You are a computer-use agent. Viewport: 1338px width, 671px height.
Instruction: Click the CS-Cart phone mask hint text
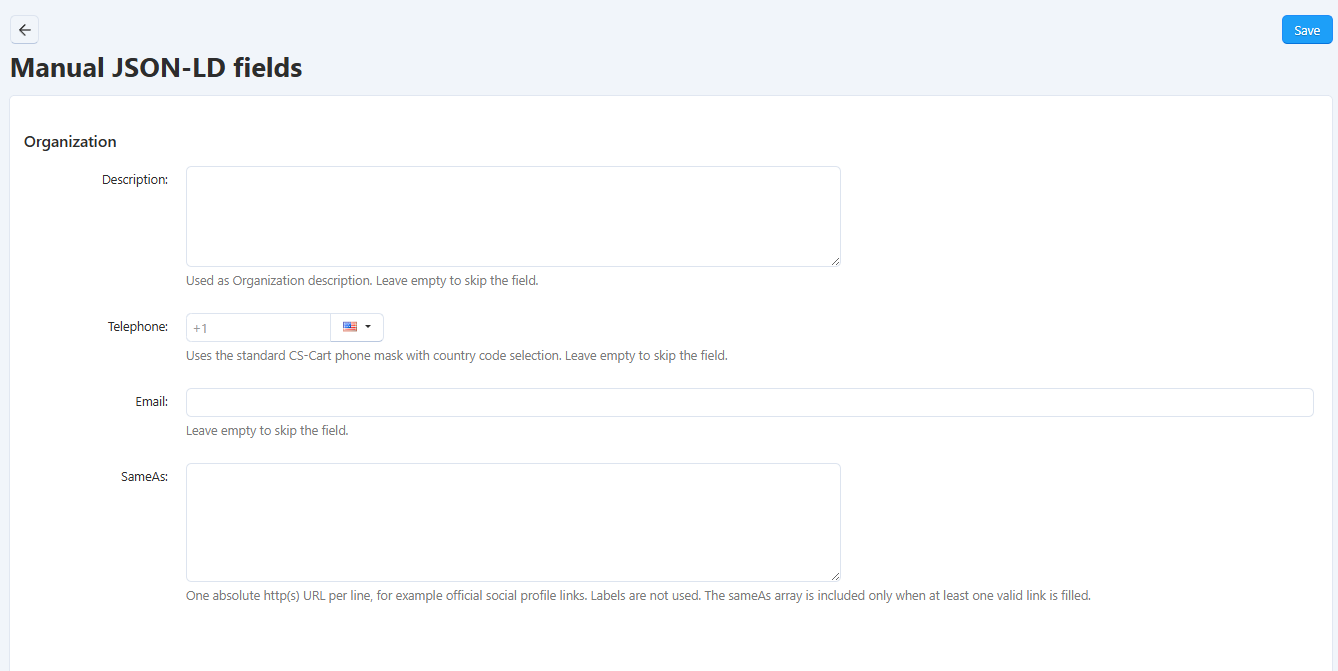tap(456, 356)
